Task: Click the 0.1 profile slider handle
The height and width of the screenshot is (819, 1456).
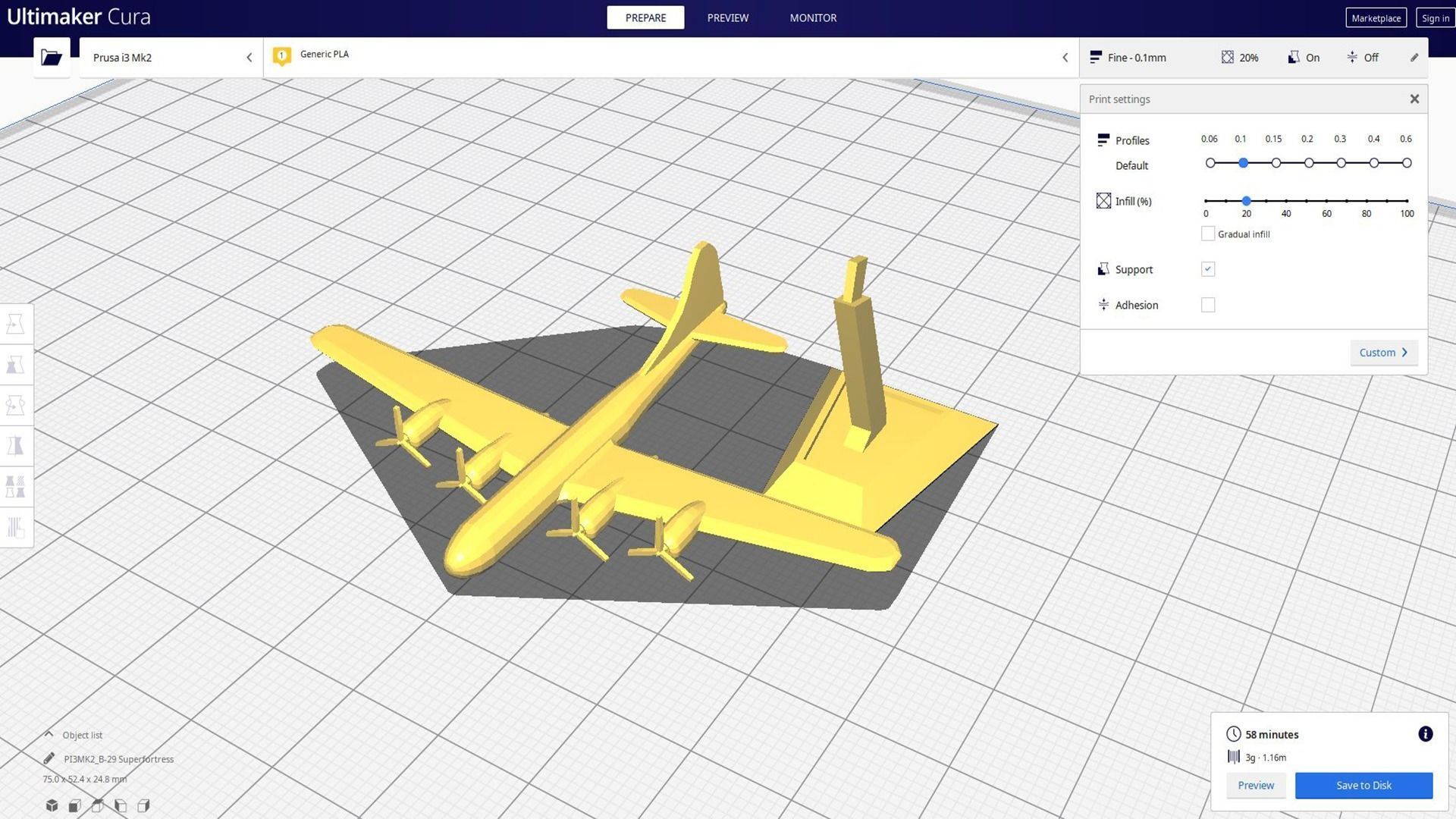Action: (x=1243, y=163)
